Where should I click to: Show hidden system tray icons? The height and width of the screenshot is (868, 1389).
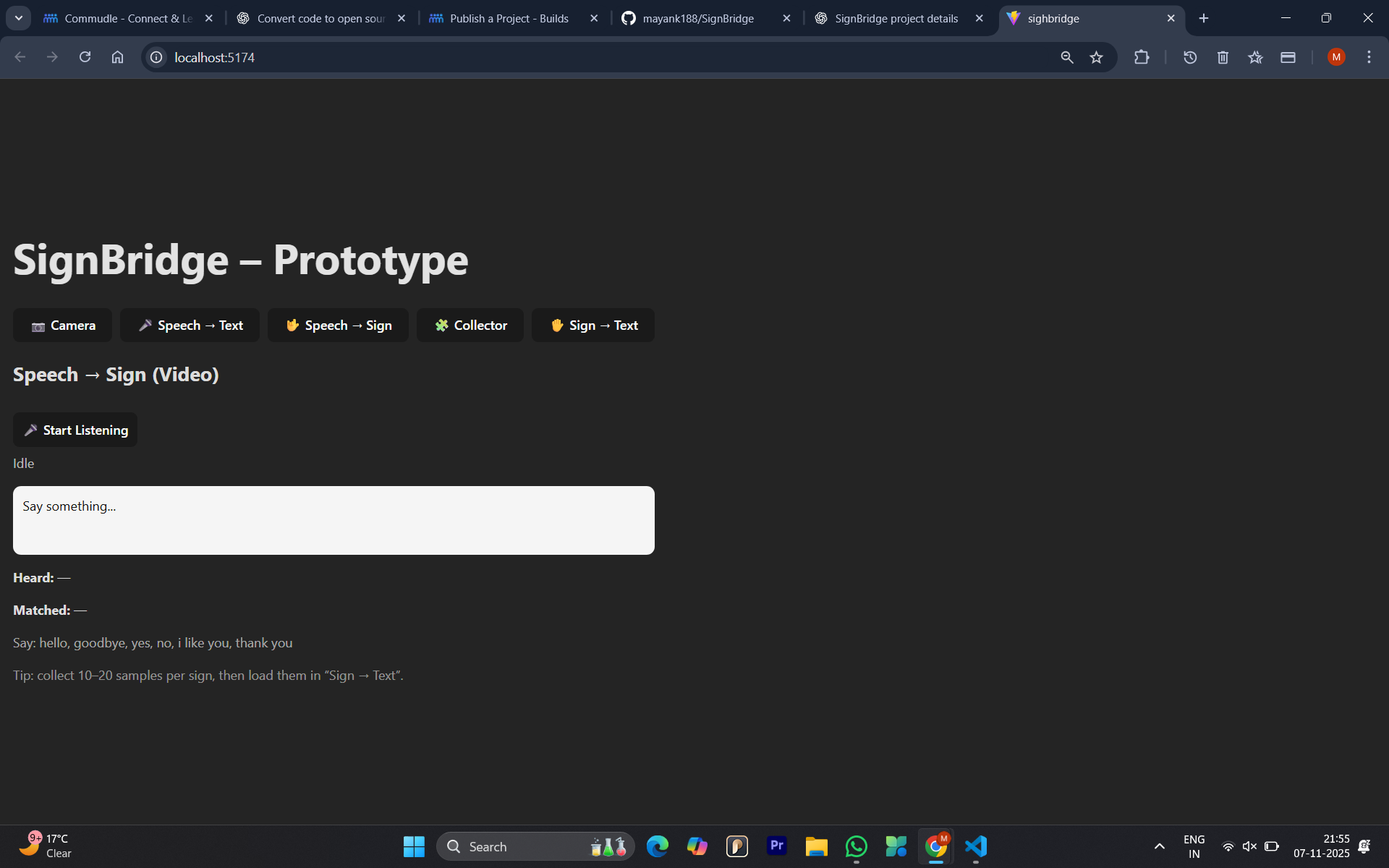(1159, 846)
